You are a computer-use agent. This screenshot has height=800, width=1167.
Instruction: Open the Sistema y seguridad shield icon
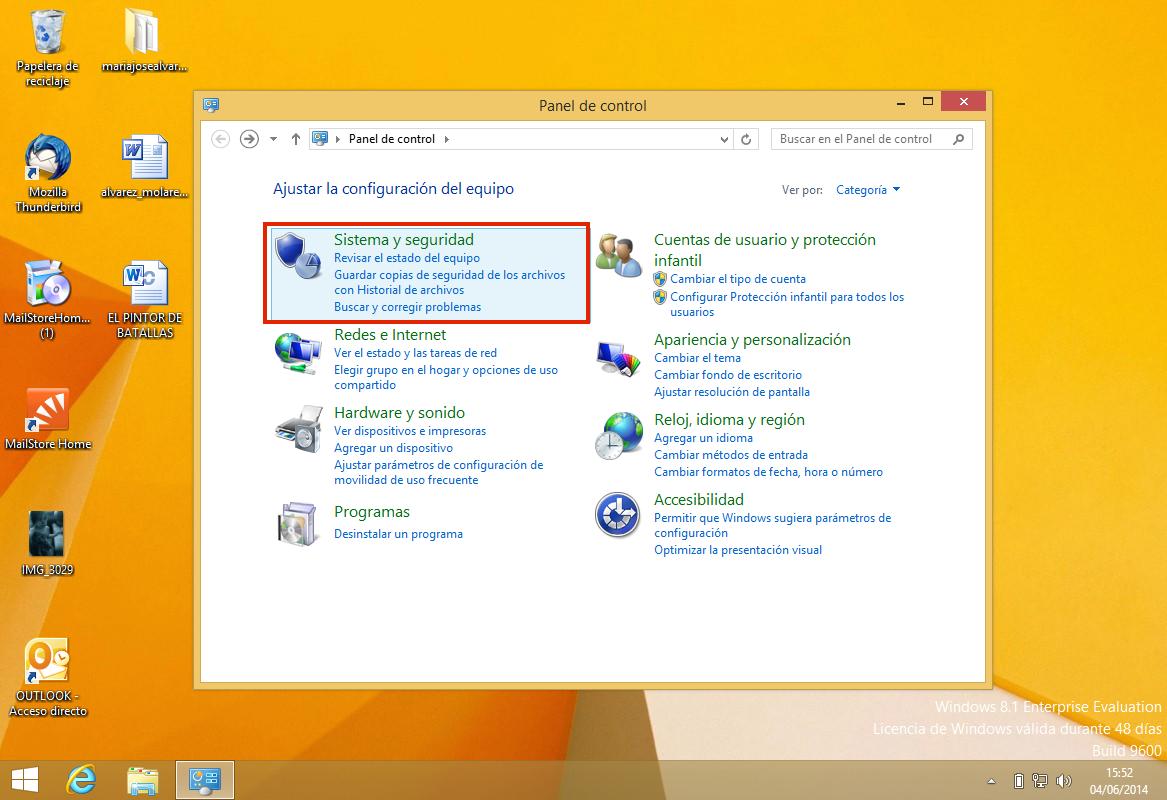[x=296, y=254]
